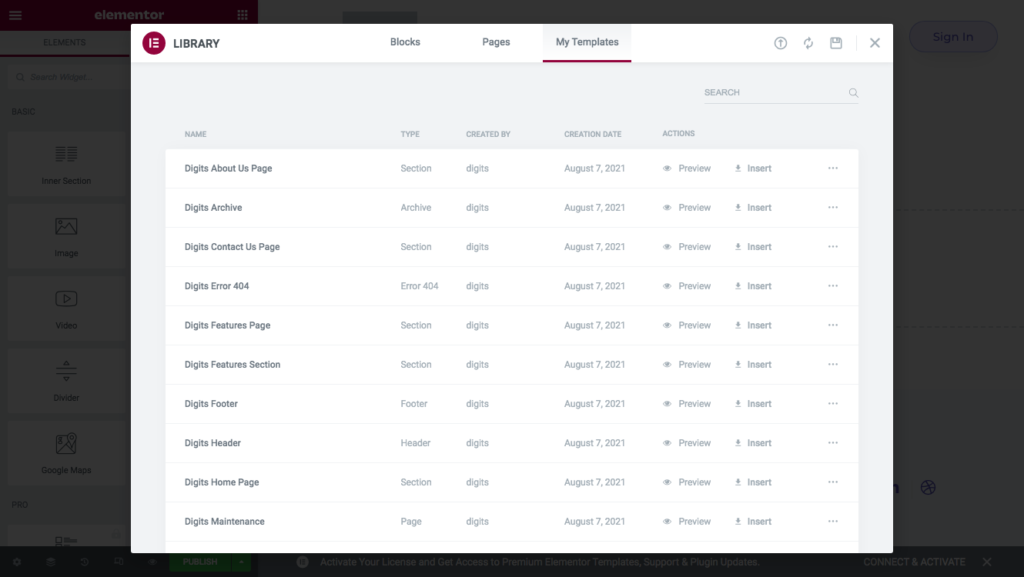This screenshot has height=577, width=1024.
Task: Dismiss the license activation notice bar
Action: [x=987, y=562]
